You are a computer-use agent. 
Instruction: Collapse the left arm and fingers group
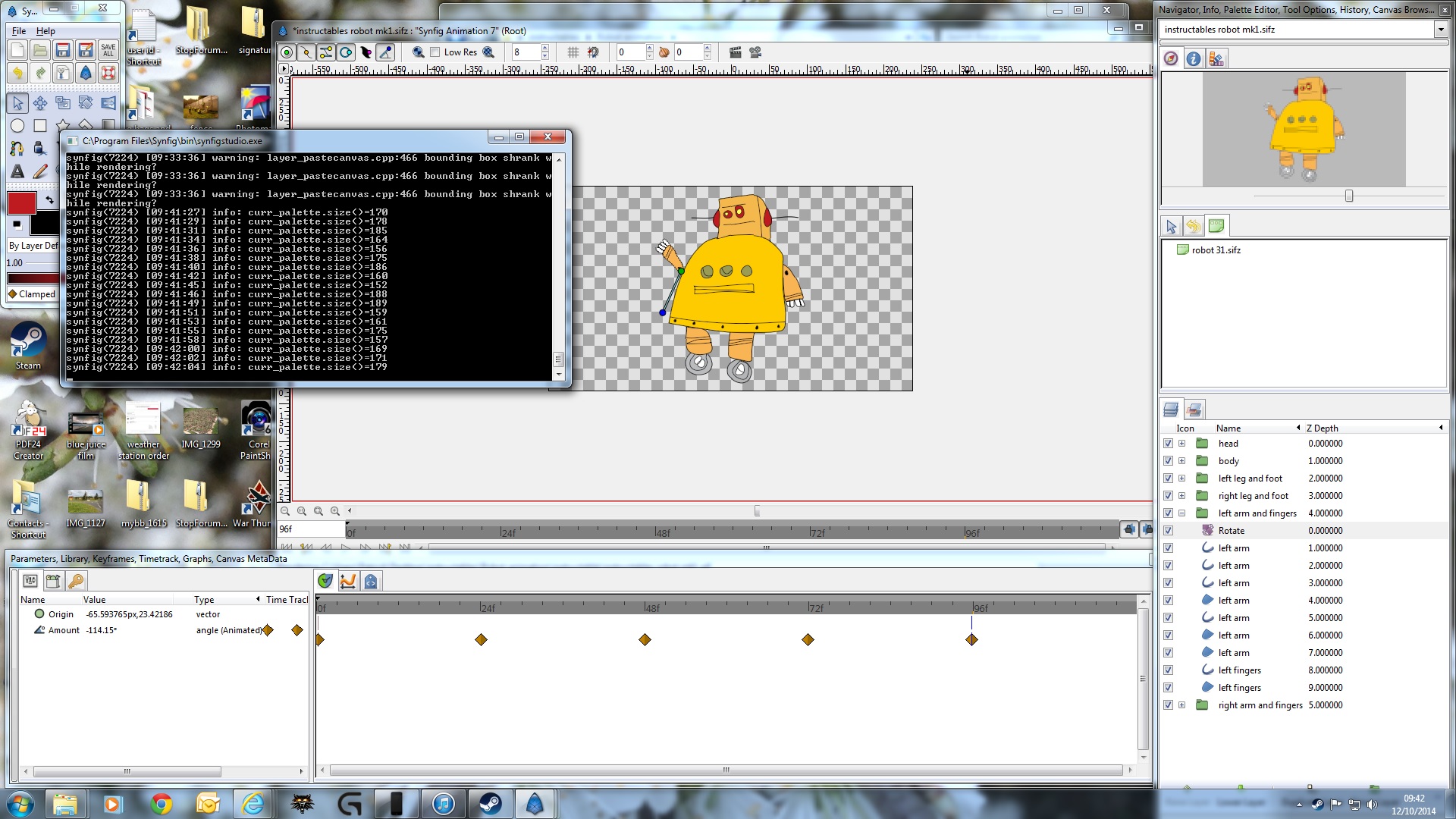pos(1181,513)
